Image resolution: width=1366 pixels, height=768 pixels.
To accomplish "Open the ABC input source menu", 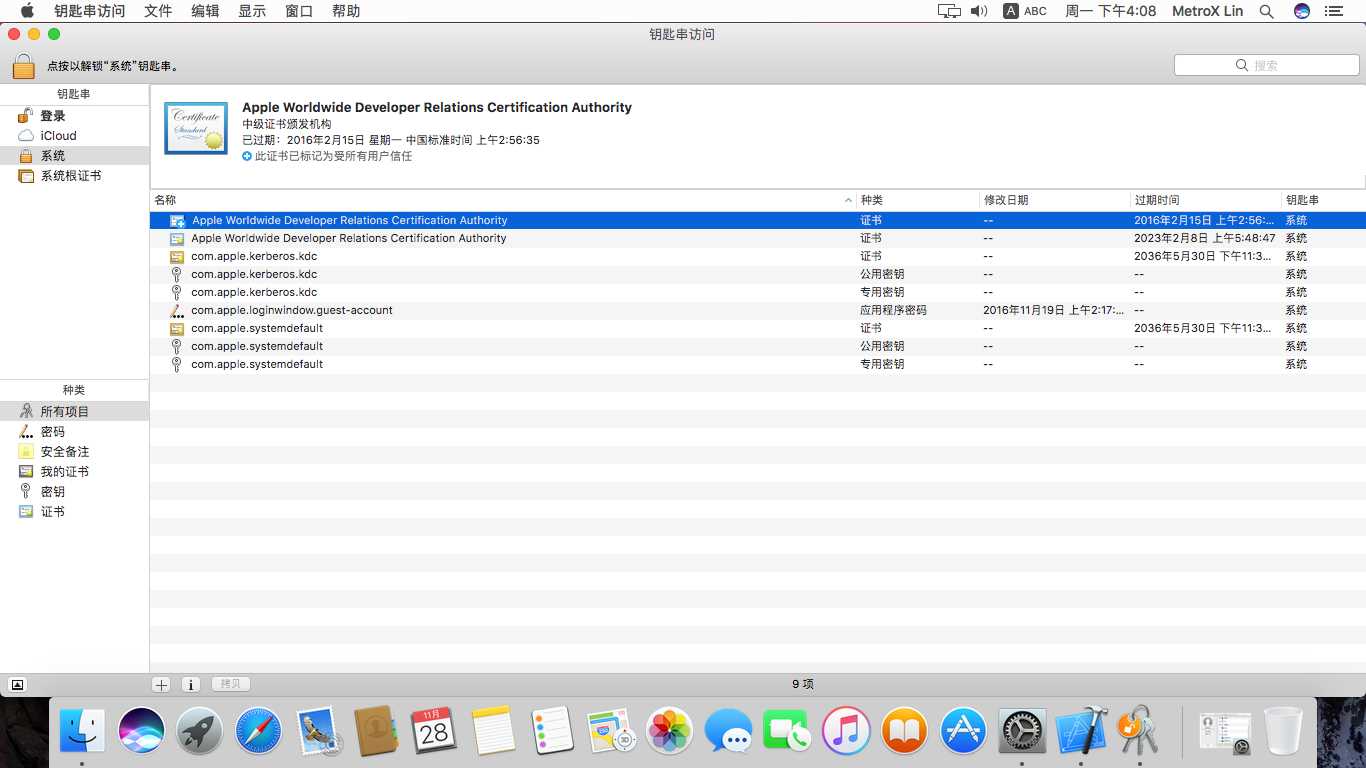I will point(1025,11).
